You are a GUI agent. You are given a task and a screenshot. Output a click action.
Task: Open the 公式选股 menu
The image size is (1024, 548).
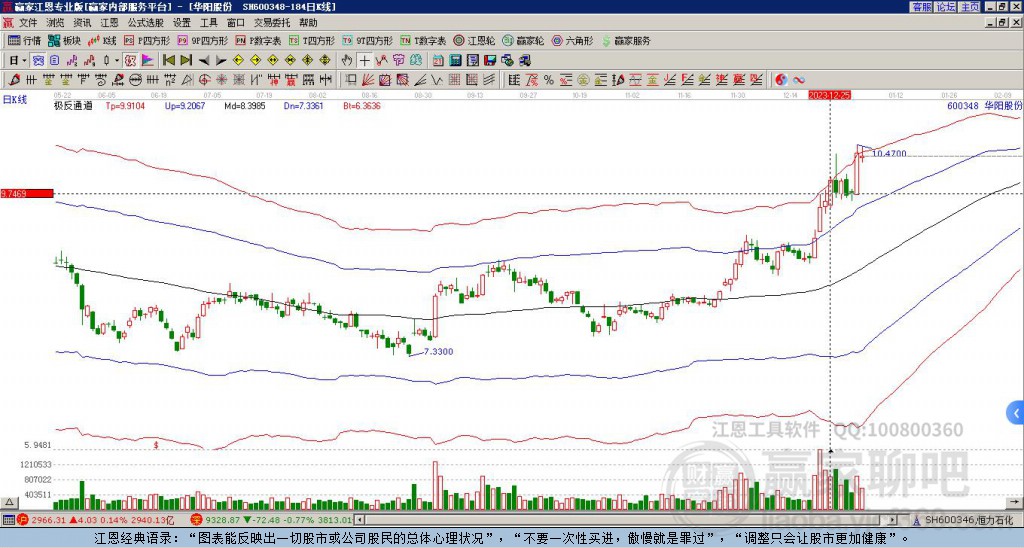pos(145,23)
